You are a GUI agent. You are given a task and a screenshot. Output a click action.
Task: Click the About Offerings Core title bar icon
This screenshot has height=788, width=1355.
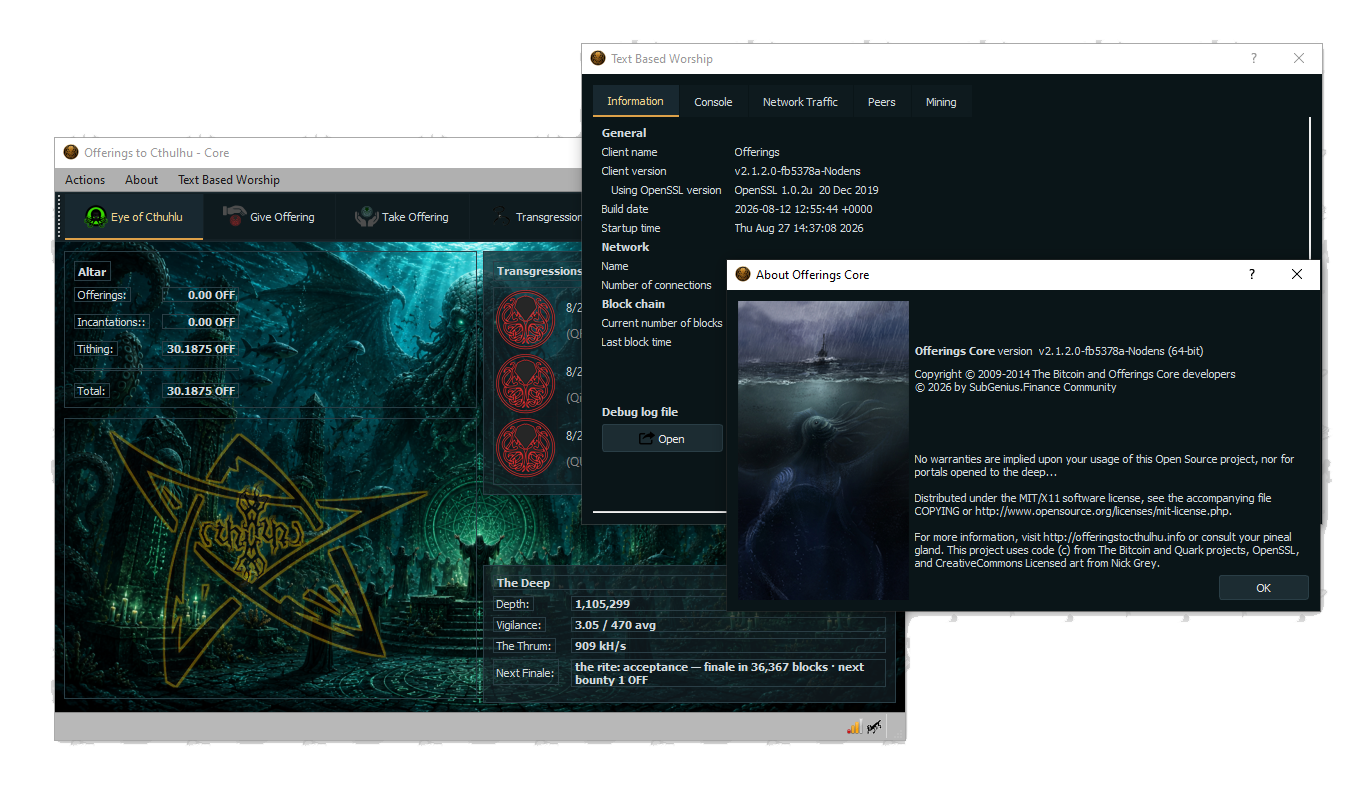[743, 274]
